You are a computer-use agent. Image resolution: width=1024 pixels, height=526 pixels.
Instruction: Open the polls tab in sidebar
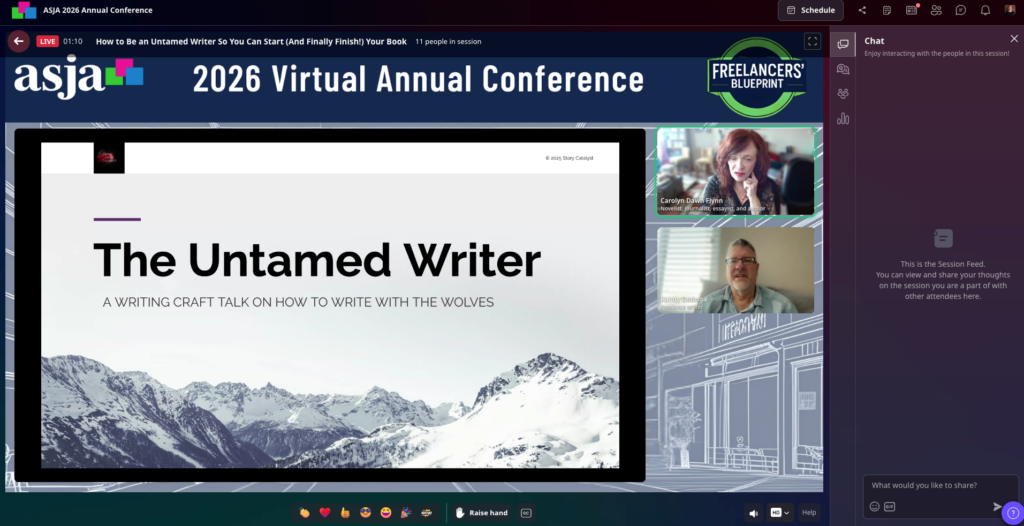pos(843,119)
